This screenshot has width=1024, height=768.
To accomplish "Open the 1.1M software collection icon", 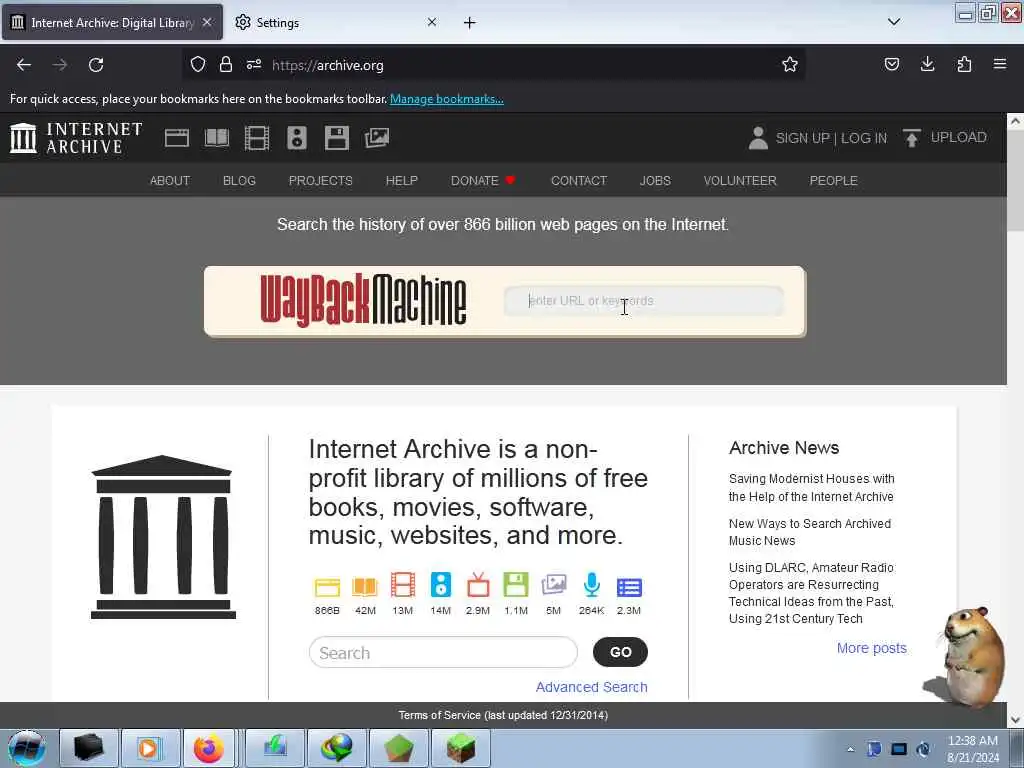I will pos(516,585).
